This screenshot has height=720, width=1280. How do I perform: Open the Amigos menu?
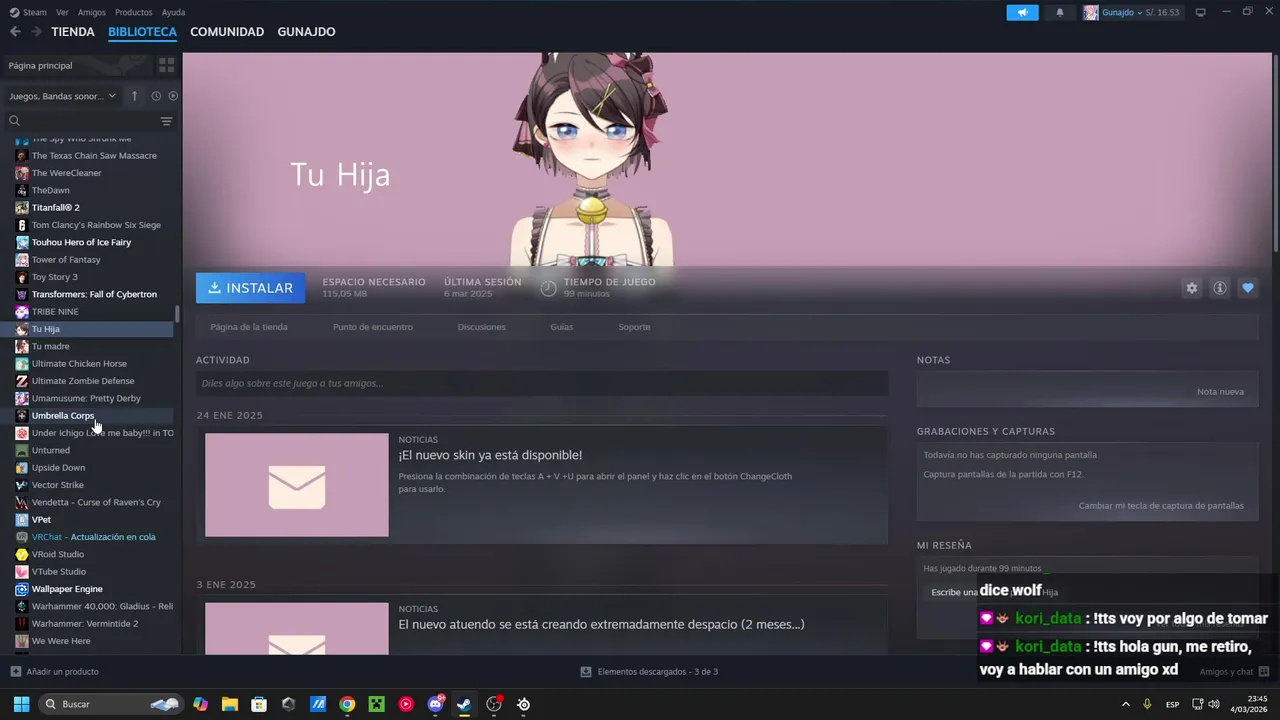tap(92, 12)
